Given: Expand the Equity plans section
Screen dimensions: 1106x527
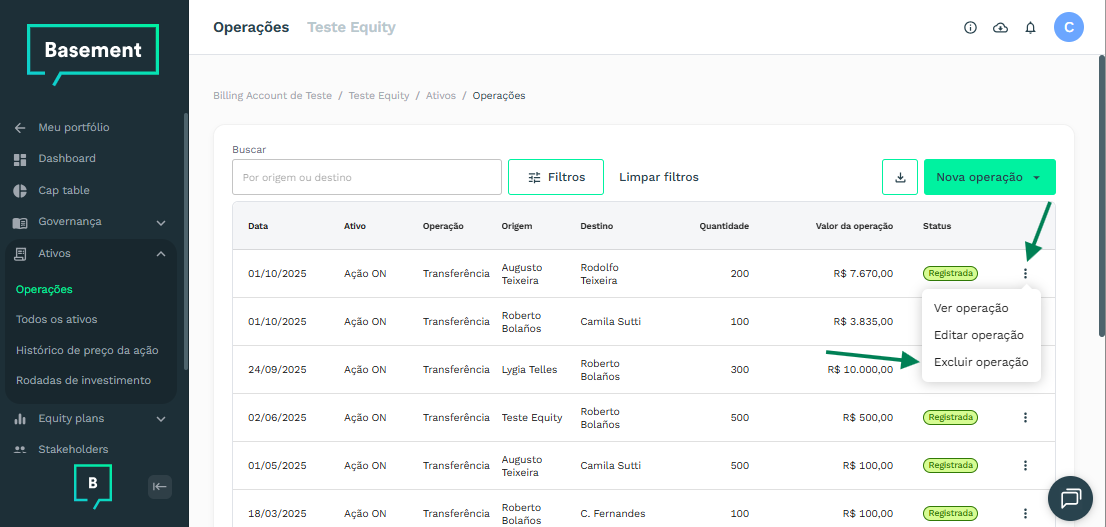Looking at the screenshot, I should click(161, 419).
